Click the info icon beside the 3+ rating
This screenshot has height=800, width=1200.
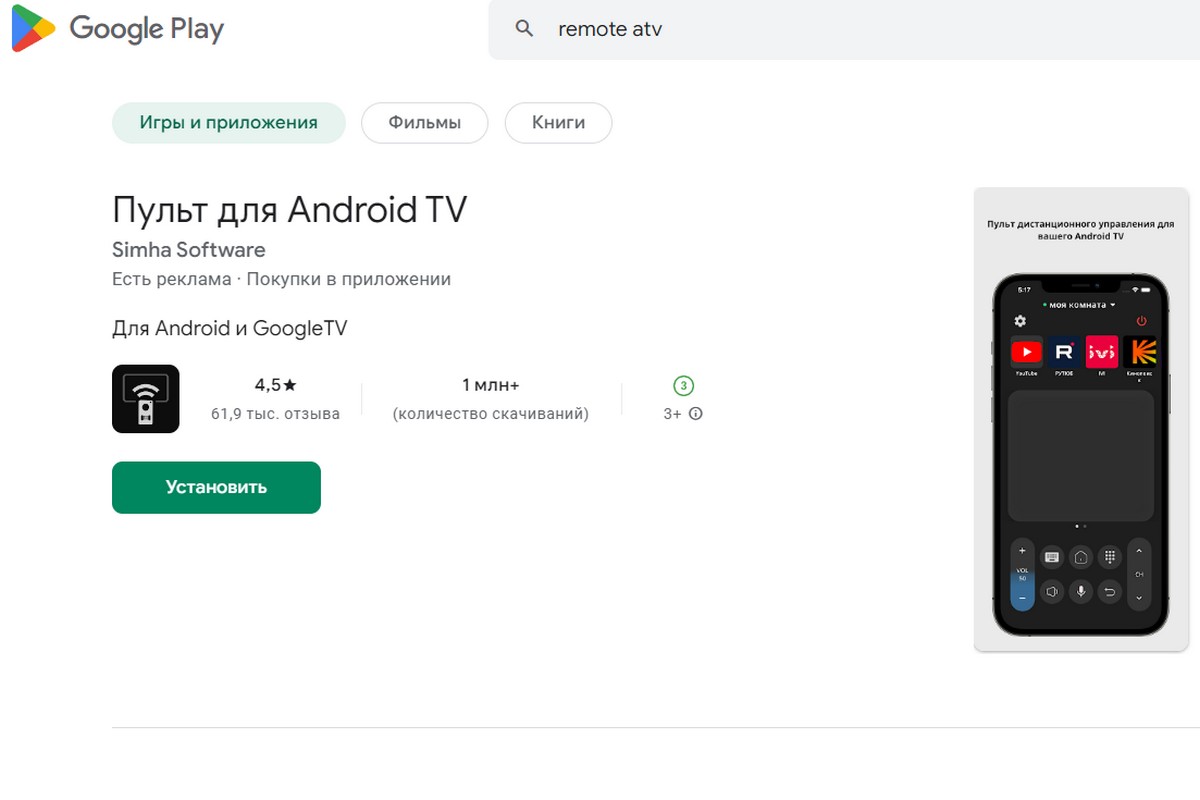(x=696, y=413)
